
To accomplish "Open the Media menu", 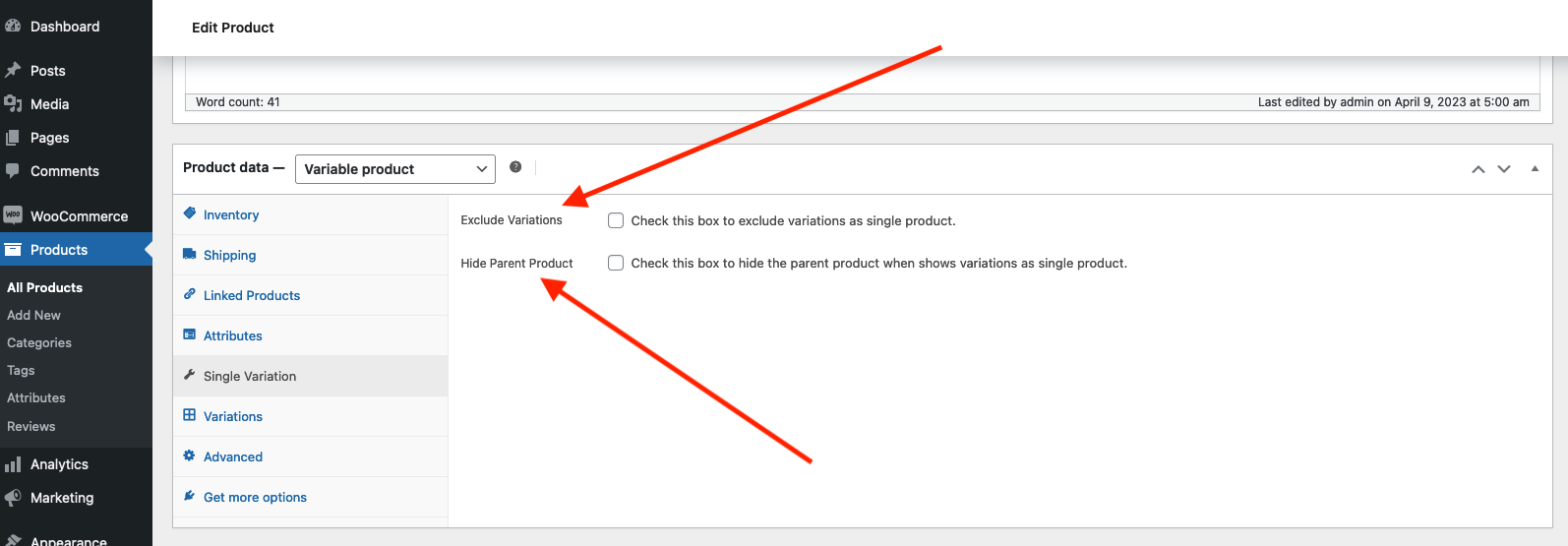I will pyautogui.click(x=76, y=104).
